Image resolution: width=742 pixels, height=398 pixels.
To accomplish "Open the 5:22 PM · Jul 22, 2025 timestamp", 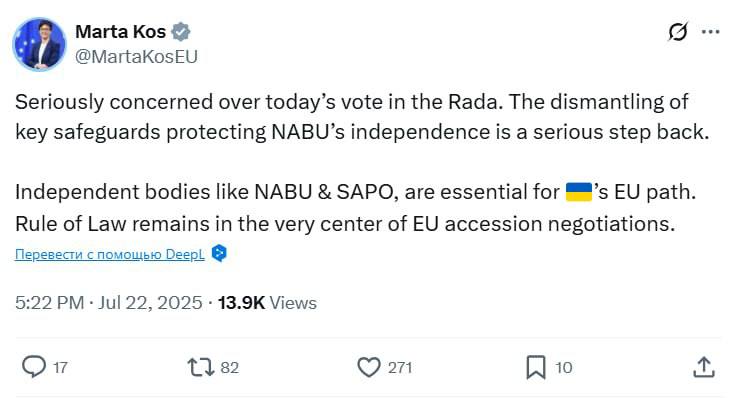I will click(x=108, y=302).
